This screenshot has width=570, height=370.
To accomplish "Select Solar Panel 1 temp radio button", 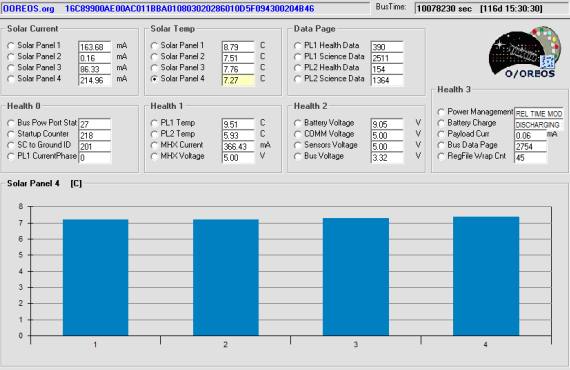I will [x=154, y=46].
